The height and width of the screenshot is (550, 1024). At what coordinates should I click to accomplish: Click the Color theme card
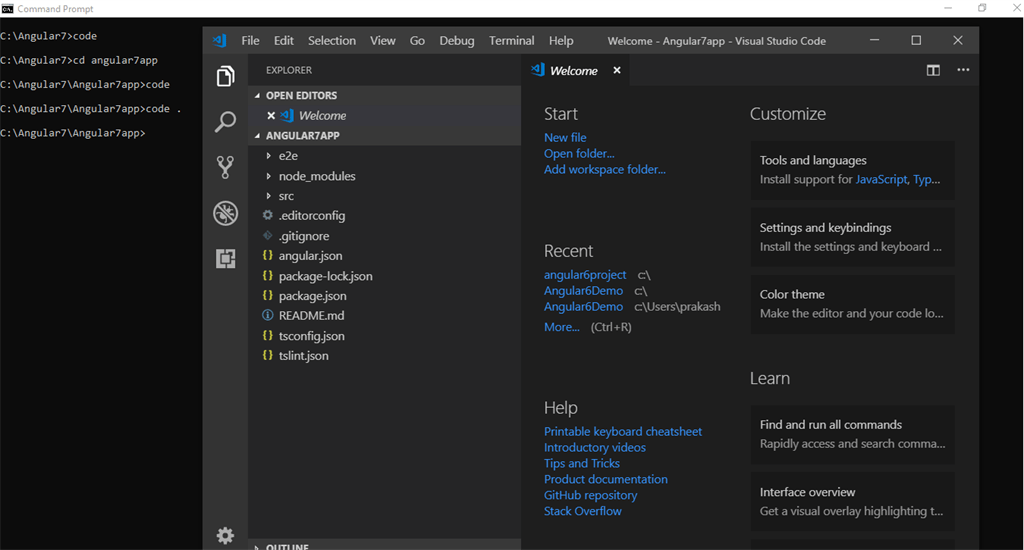click(x=852, y=304)
